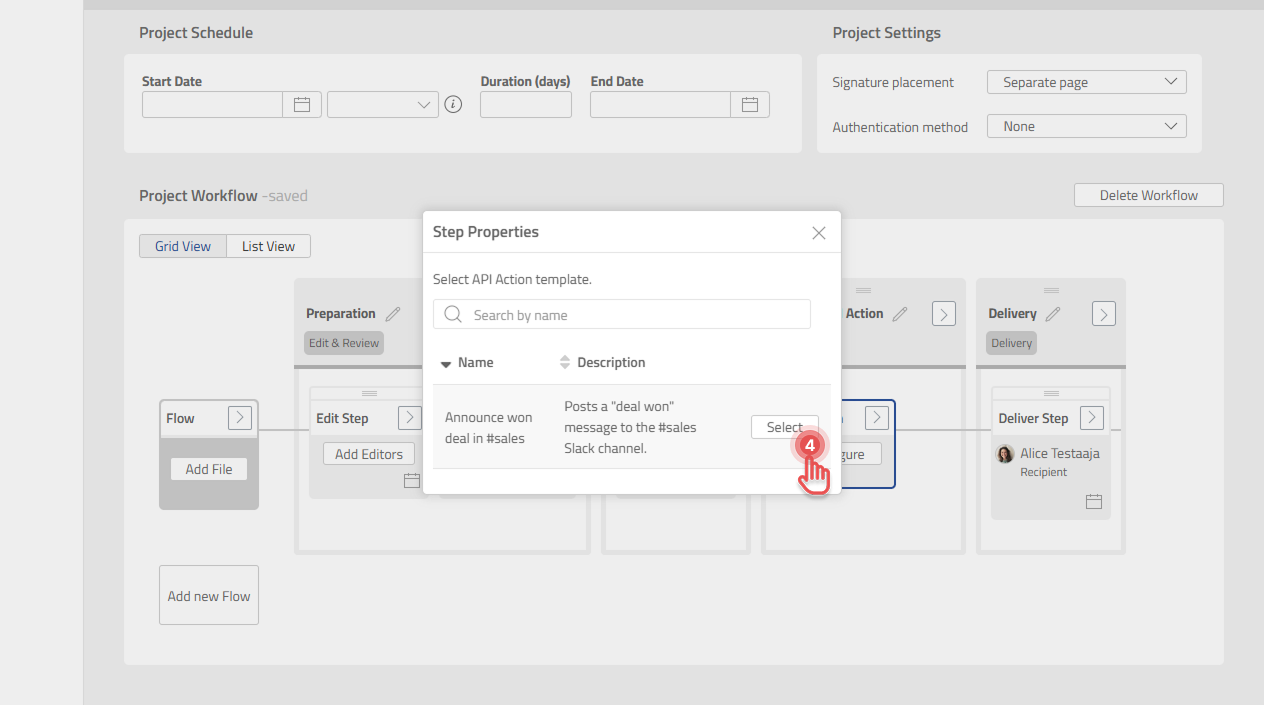Screen dimensions: 1264x705
Task: Focus the Search by name field
Action: coord(622,314)
